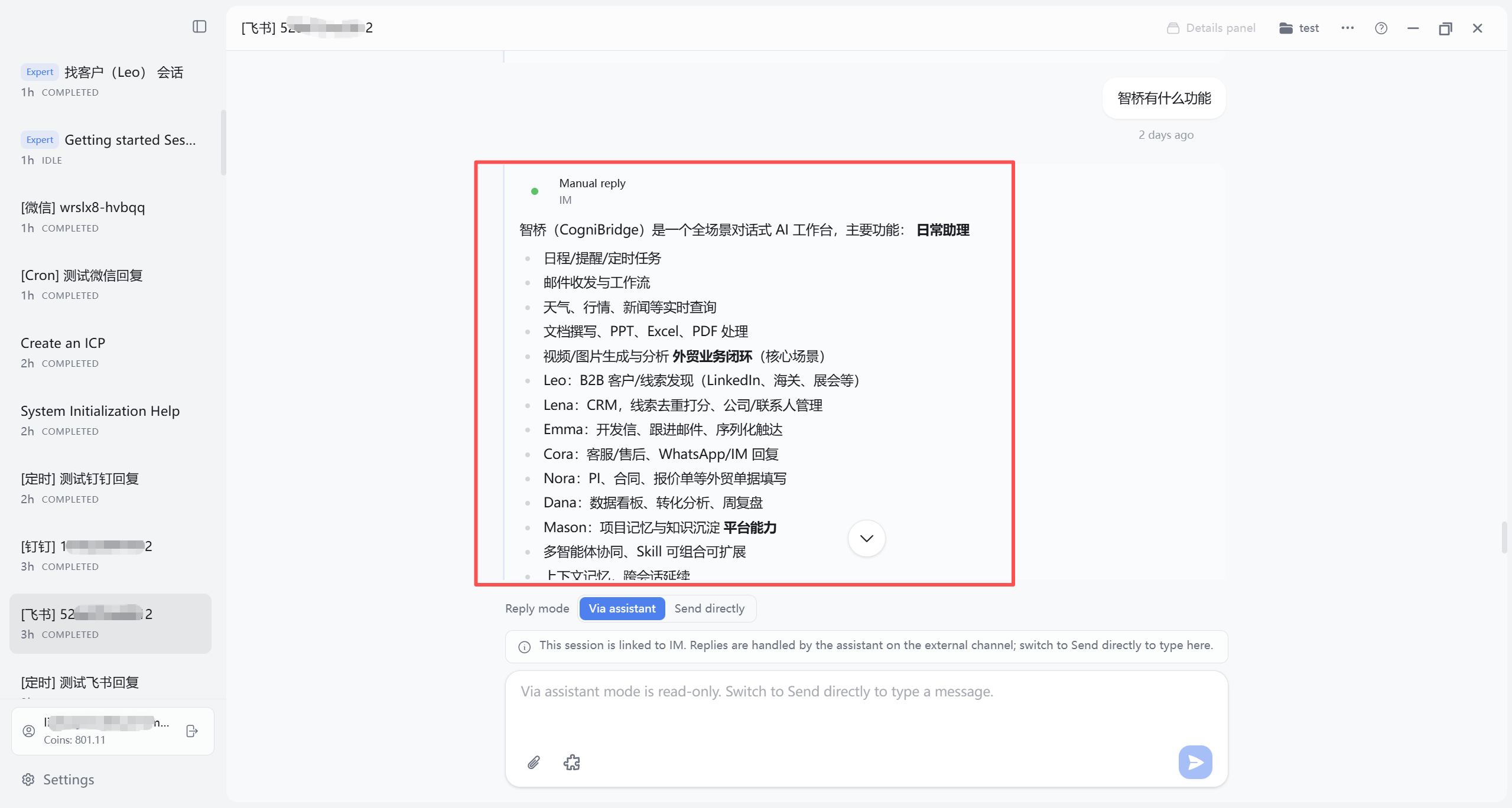The height and width of the screenshot is (808, 1512).
Task: Open the Create an ICP session
Action: [x=110, y=352]
